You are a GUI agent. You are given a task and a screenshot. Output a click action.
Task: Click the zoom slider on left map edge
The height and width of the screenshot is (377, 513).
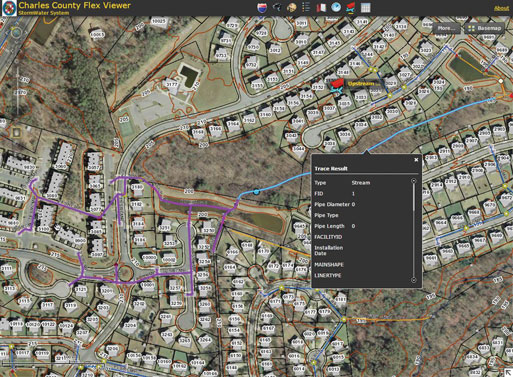(18, 88)
